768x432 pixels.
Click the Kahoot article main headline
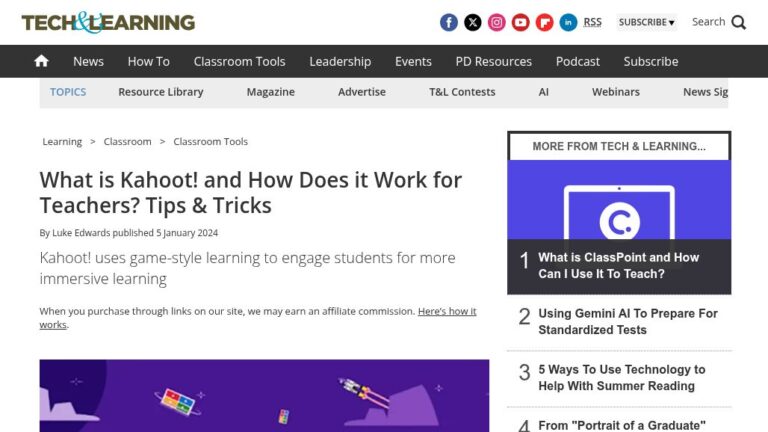(x=251, y=192)
